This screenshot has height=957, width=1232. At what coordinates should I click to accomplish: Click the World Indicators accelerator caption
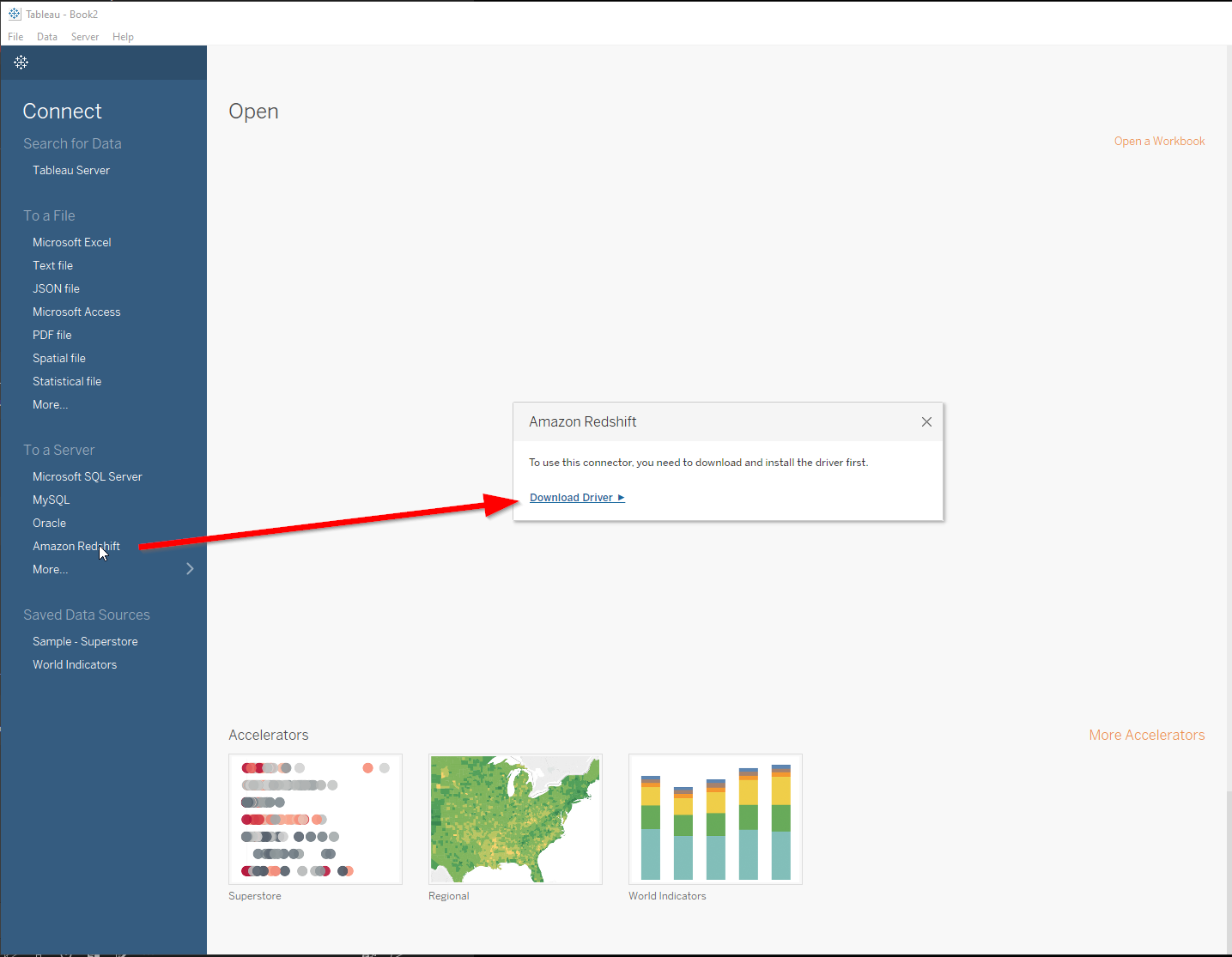coord(667,896)
